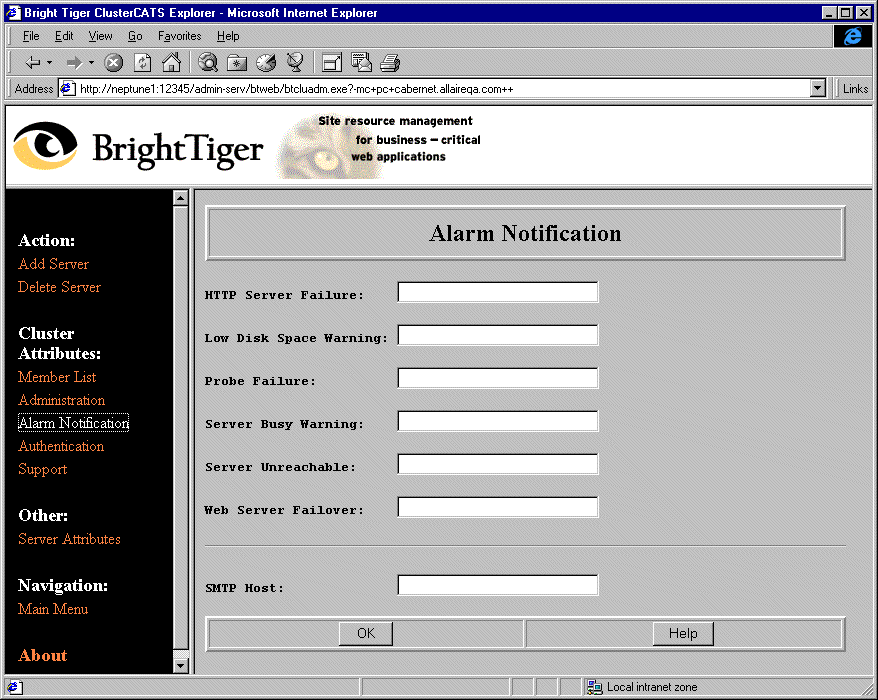Click the SMTP Host input field
The height and width of the screenshot is (700, 878).
point(497,585)
